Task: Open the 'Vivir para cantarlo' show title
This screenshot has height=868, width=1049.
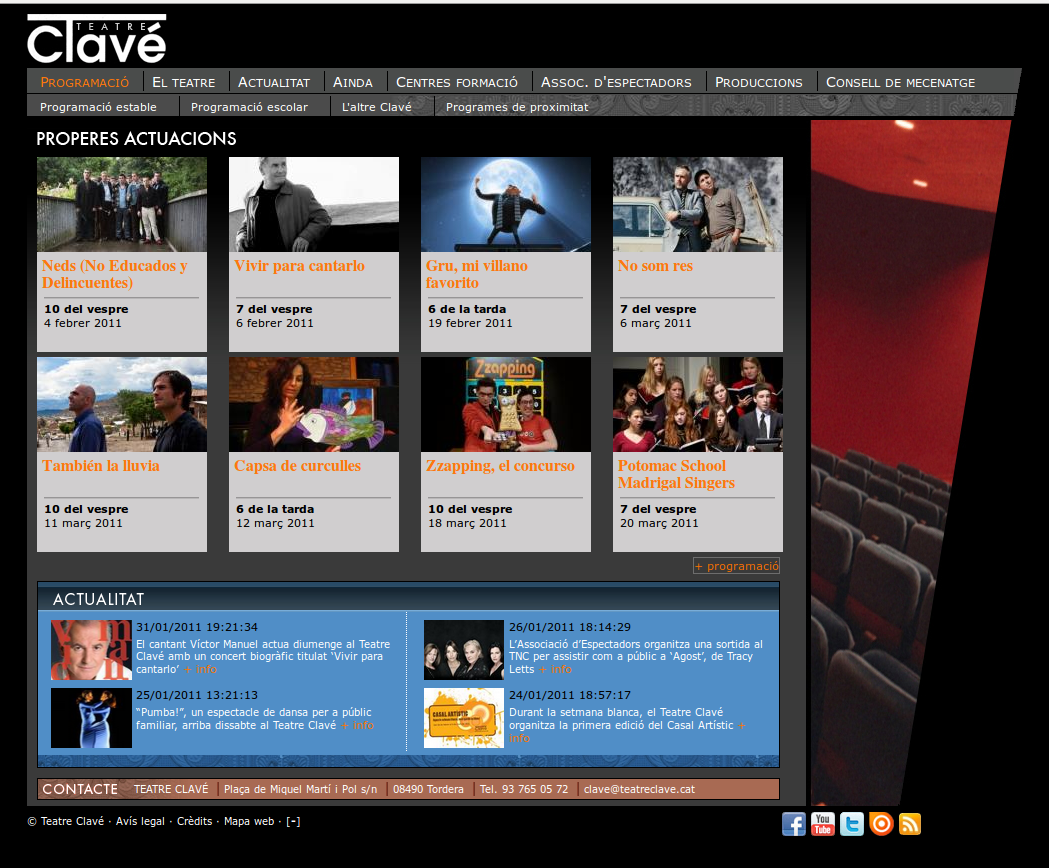Action: [299, 266]
